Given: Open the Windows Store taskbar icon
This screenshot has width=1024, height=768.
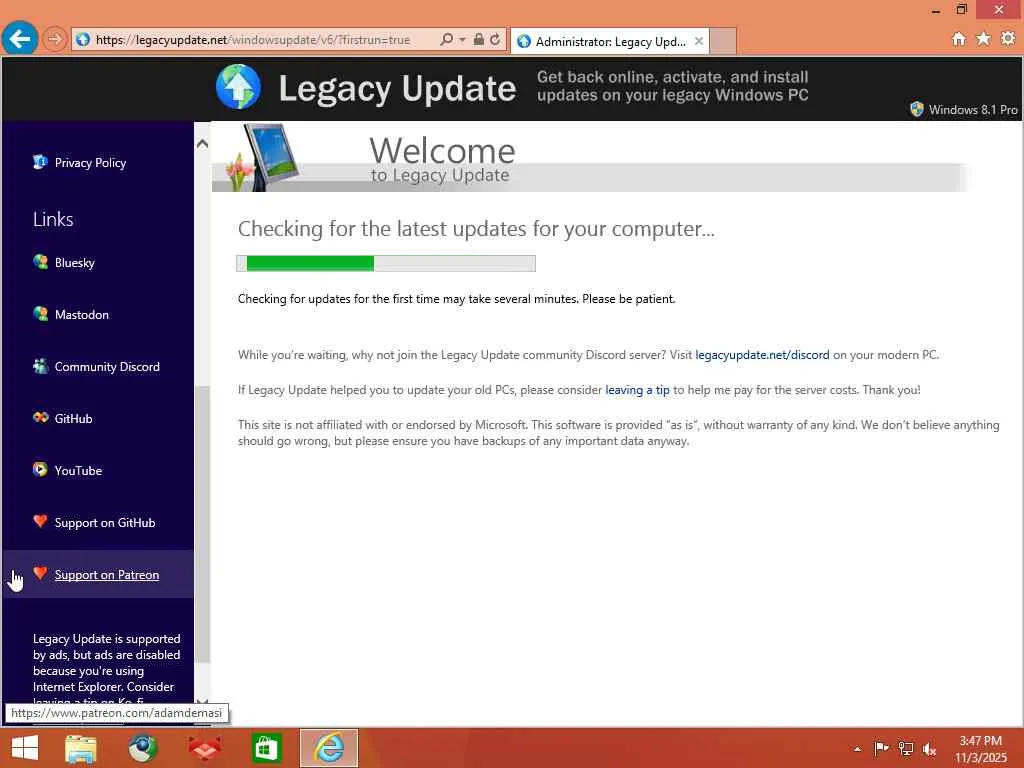Looking at the screenshot, I should tap(266, 749).
